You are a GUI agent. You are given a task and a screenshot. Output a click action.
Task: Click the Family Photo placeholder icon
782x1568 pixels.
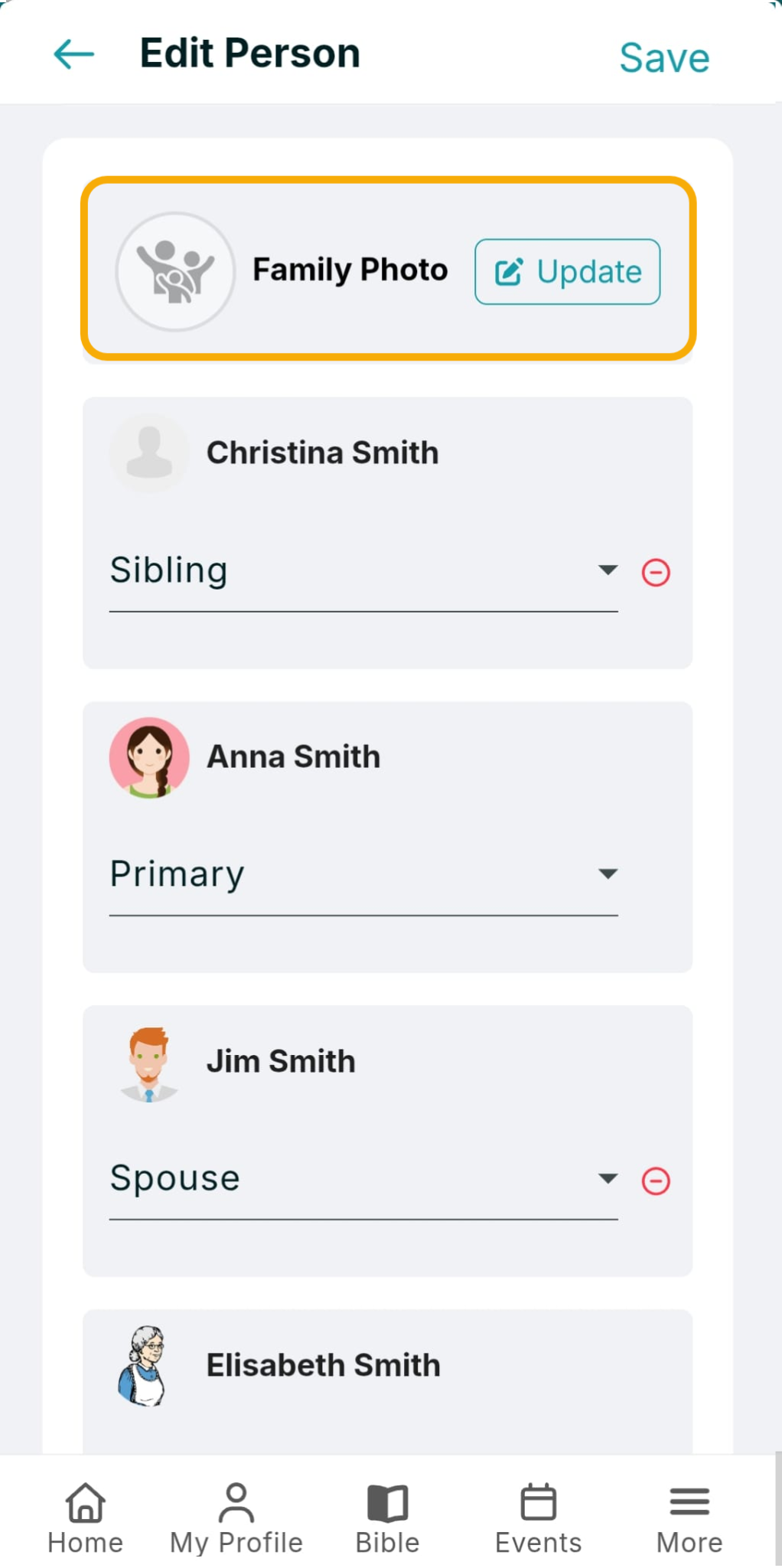click(175, 272)
